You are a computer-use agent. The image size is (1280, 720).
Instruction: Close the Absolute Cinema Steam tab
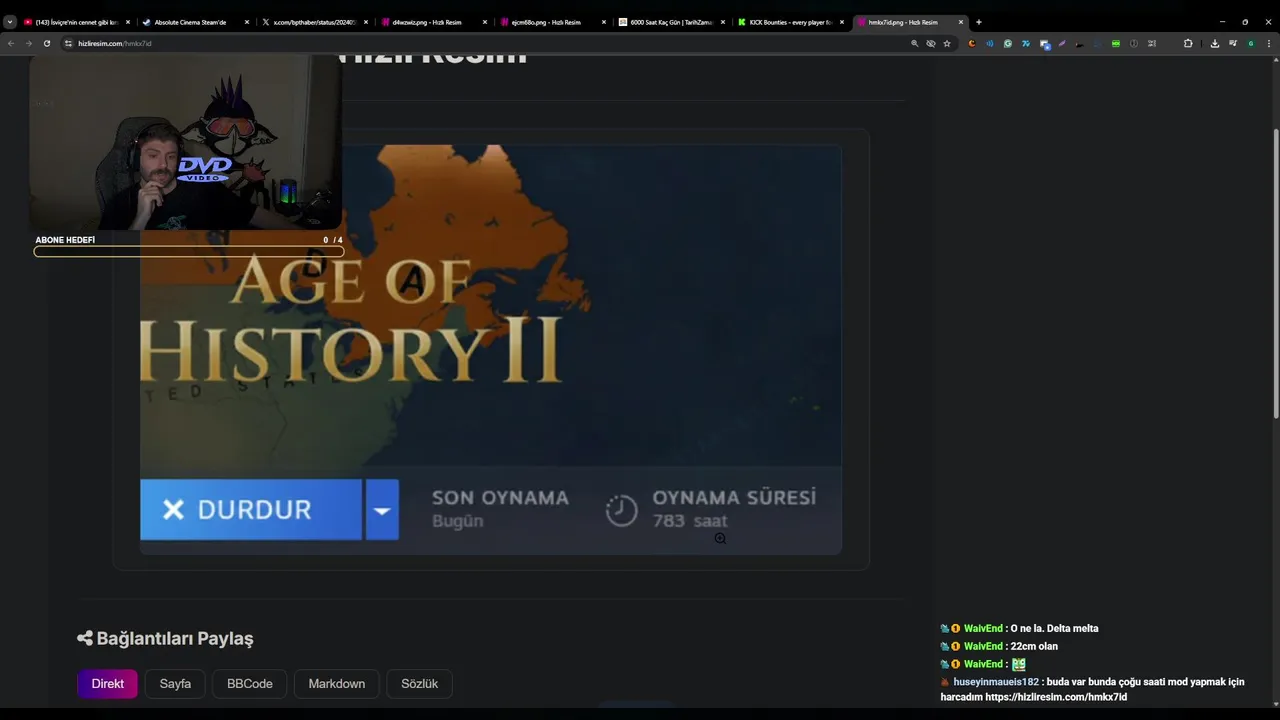247,22
